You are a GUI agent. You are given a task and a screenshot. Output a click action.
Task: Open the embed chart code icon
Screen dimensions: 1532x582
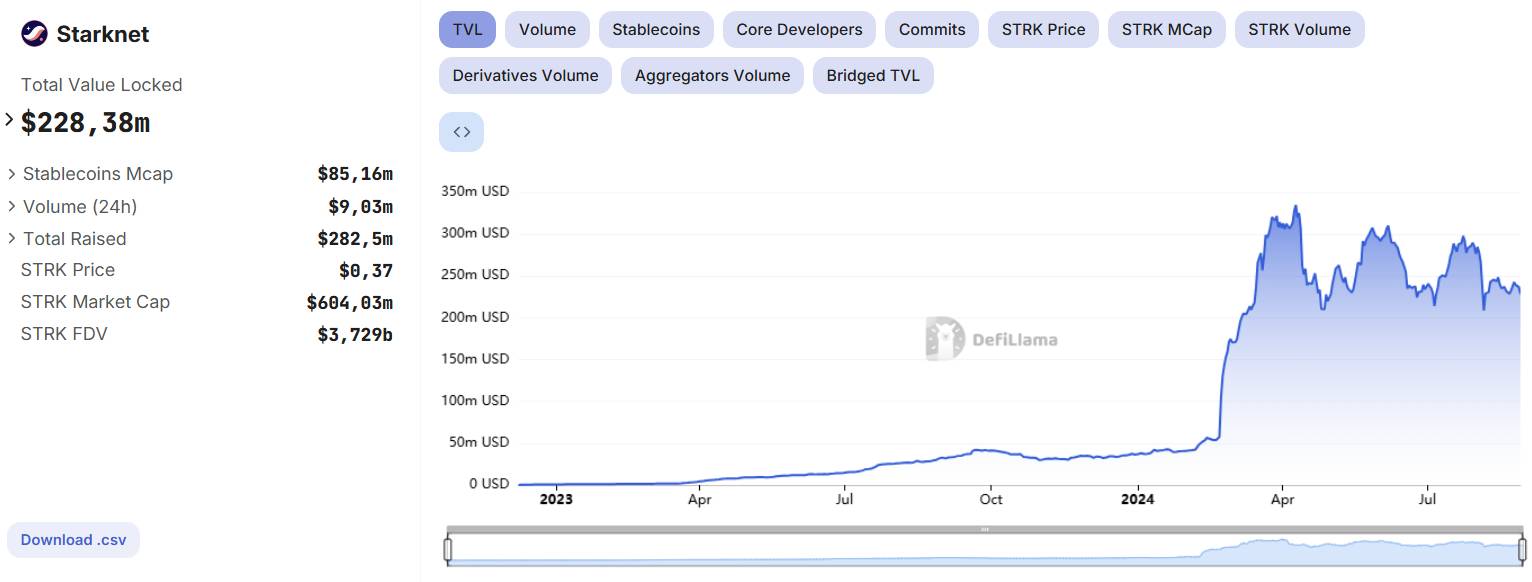point(461,132)
